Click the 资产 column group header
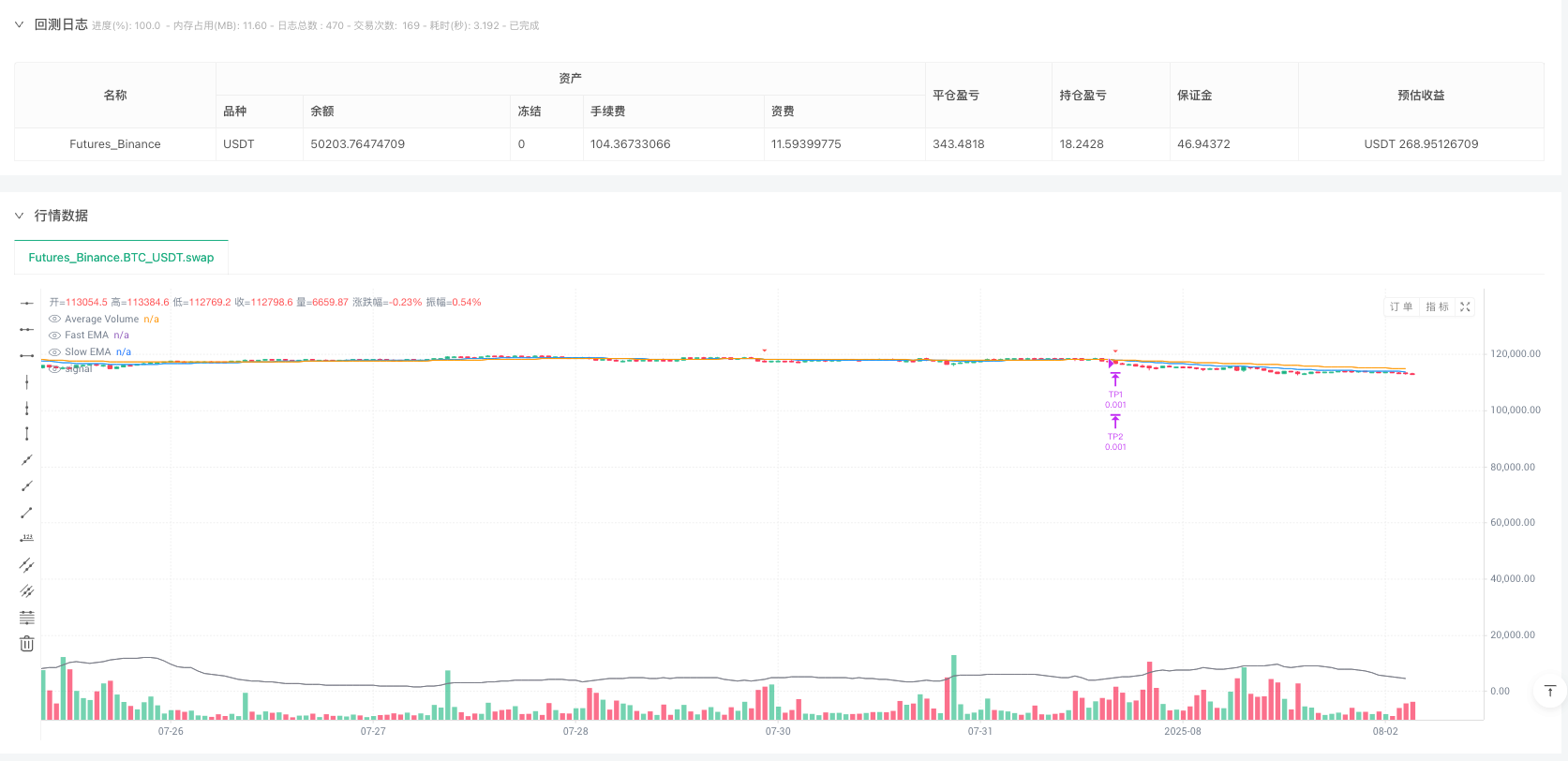The image size is (1568, 761). point(570,79)
